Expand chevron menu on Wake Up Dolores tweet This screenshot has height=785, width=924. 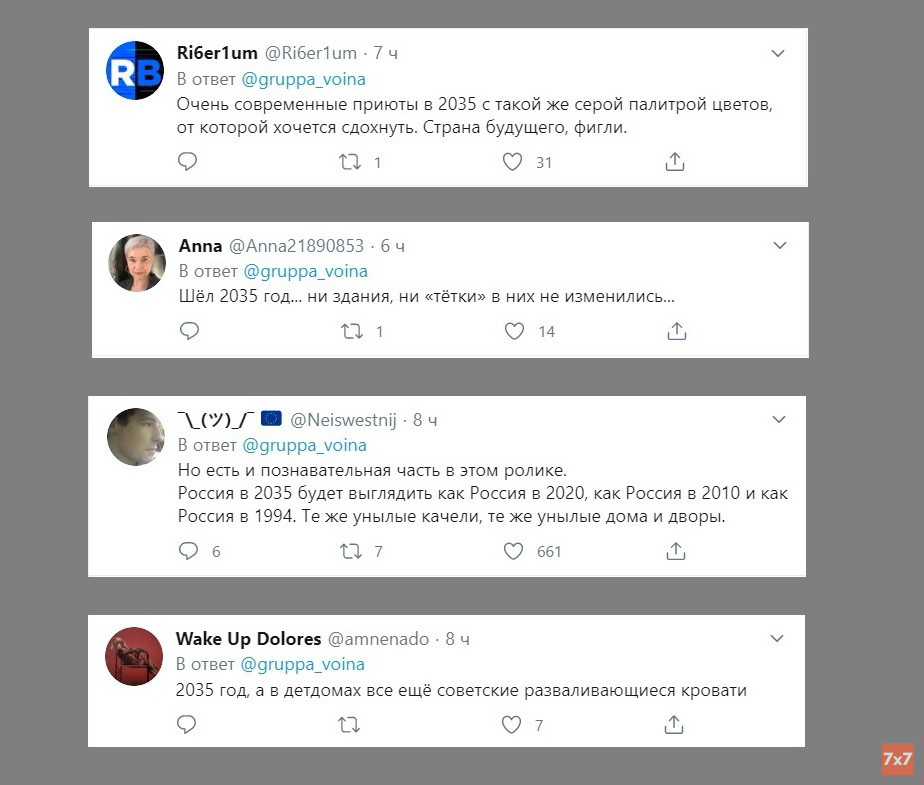pyautogui.click(x=777, y=639)
